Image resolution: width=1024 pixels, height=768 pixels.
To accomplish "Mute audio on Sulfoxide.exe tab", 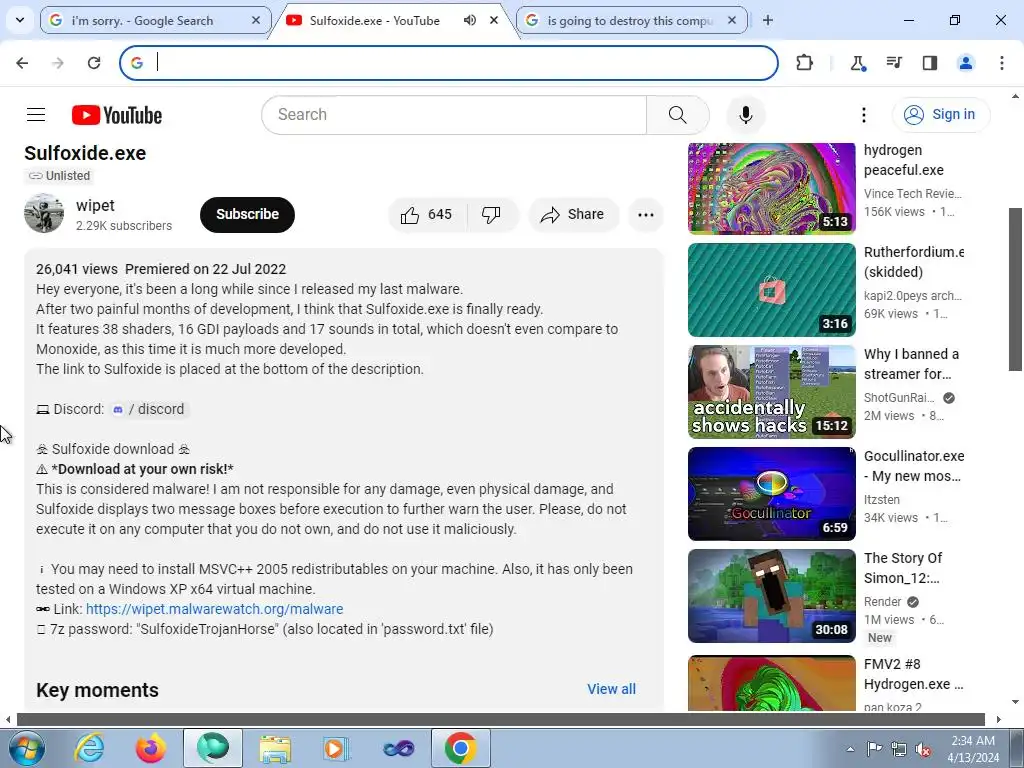I will pyautogui.click(x=470, y=20).
